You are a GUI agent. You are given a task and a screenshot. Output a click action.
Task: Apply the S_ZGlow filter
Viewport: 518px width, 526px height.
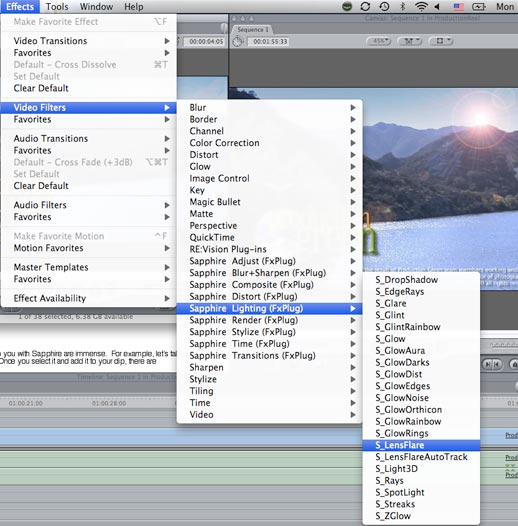tap(421, 516)
